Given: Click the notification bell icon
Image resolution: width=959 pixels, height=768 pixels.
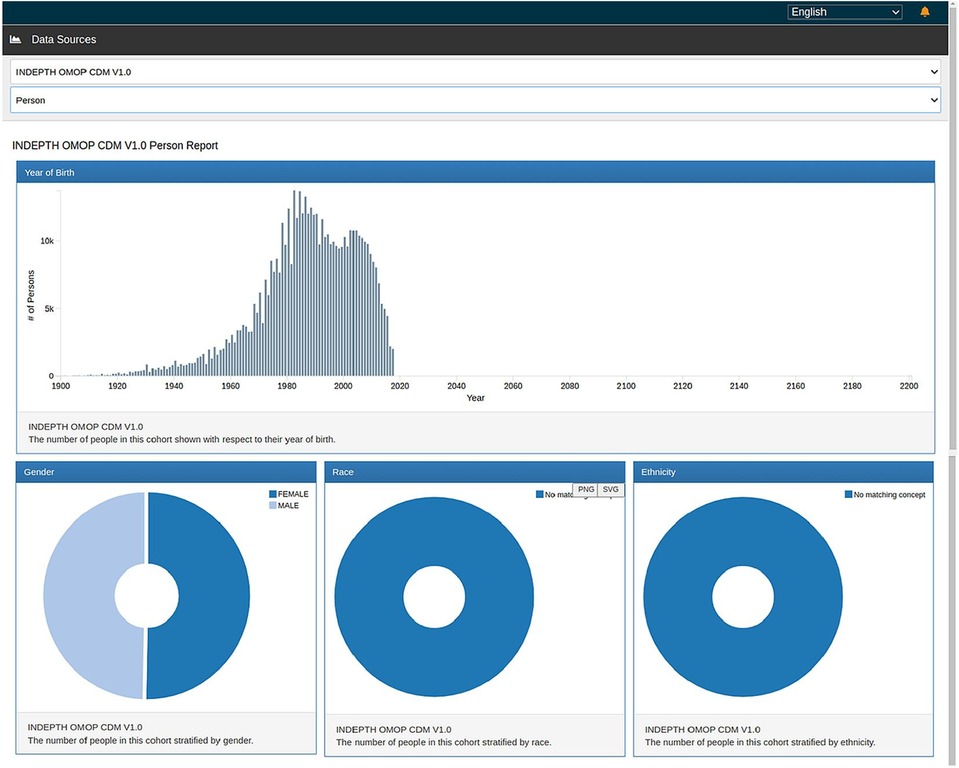Looking at the screenshot, I should pyautogui.click(x=925, y=12).
